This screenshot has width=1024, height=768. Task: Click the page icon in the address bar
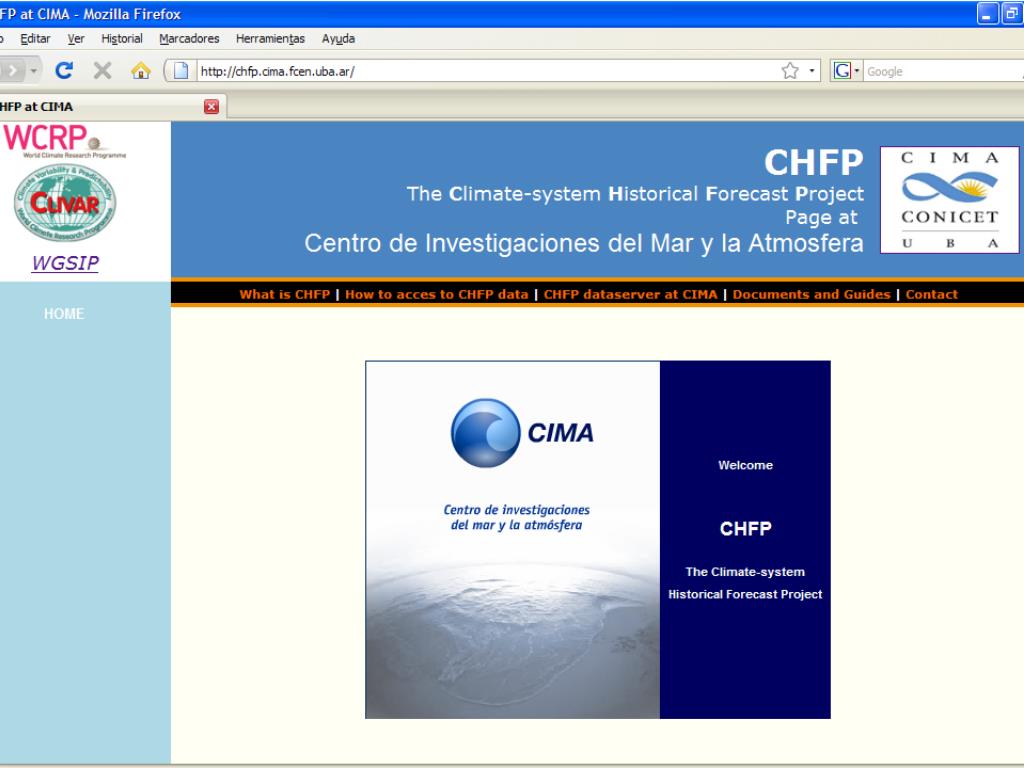pos(181,71)
